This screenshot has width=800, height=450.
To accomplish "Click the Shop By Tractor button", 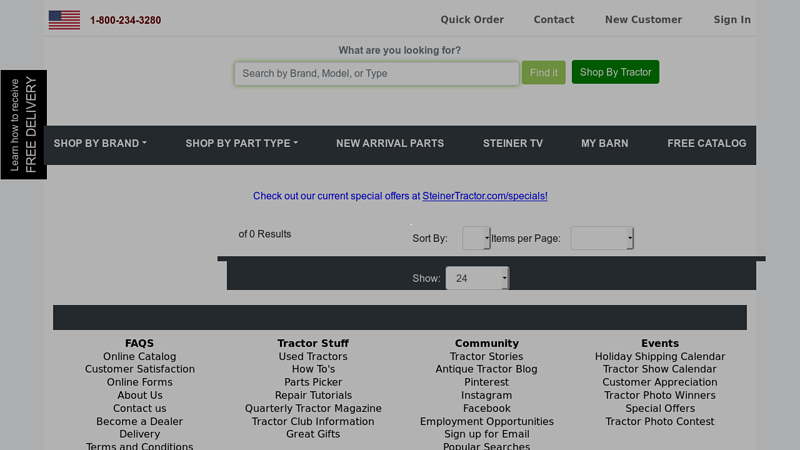I will pyautogui.click(x=615, y=72).
